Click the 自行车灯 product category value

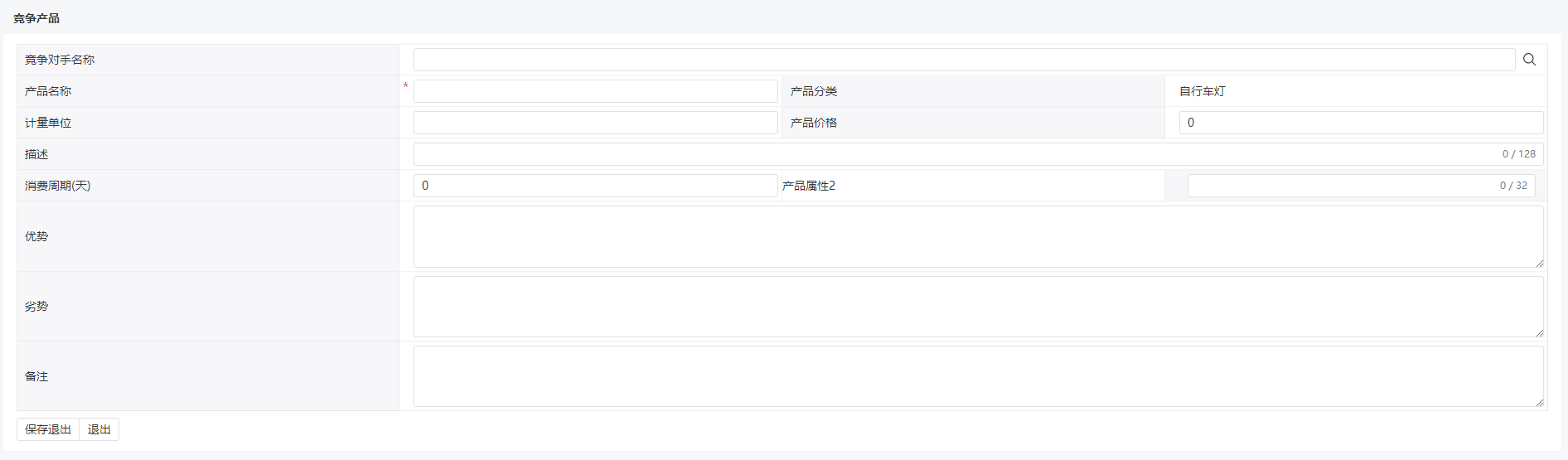pyautogui.click(x=1202, y=91)
